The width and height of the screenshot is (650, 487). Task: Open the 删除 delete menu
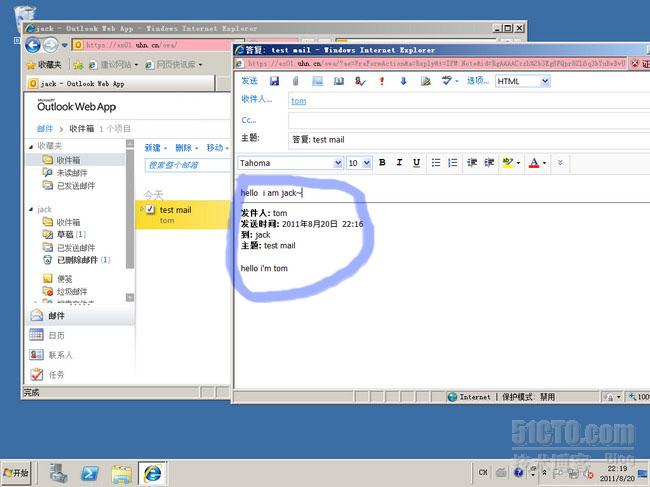187,148
